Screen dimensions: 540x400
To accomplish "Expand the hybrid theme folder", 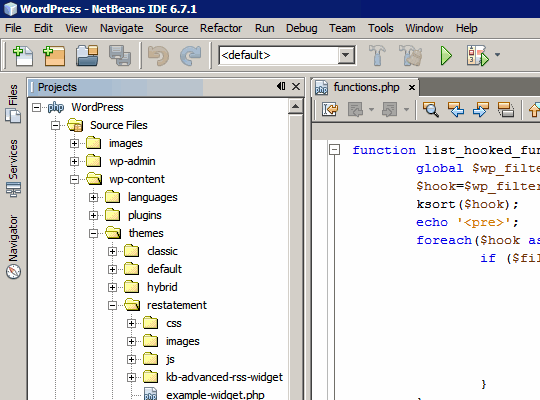I will coord(112,287).
